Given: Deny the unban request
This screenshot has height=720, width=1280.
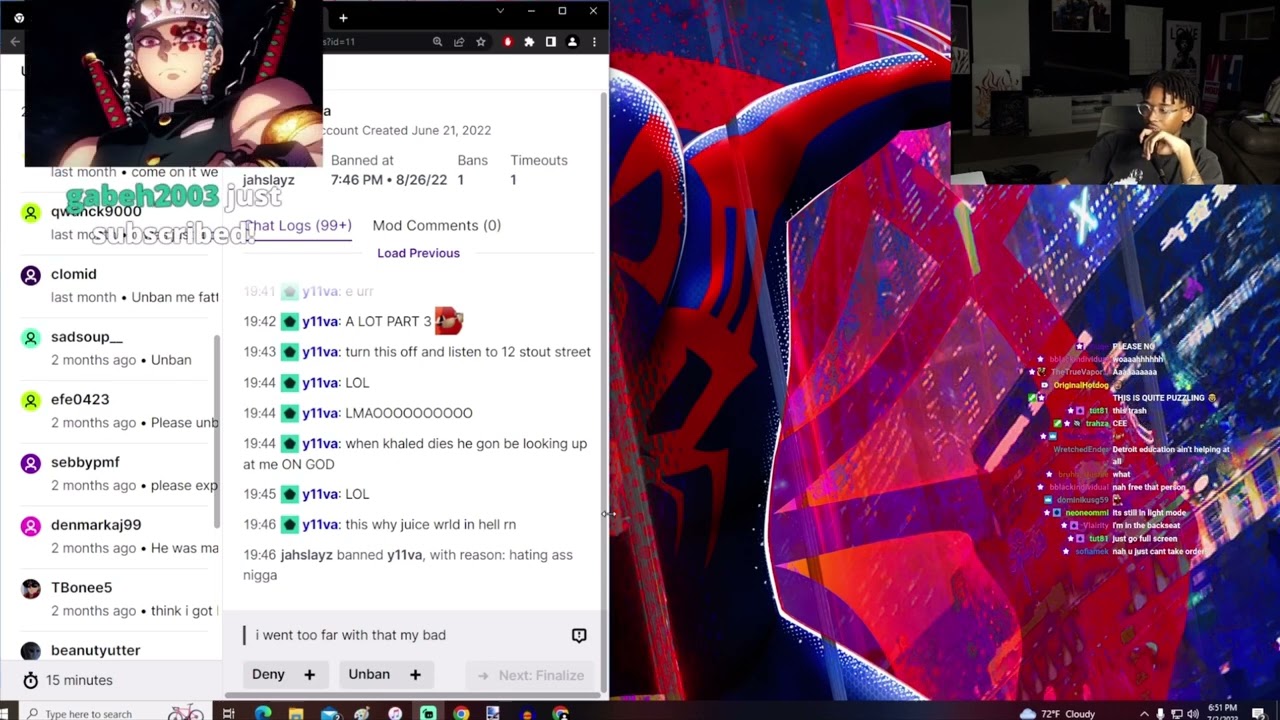Looking at the screenshot, I should point(268,674).
